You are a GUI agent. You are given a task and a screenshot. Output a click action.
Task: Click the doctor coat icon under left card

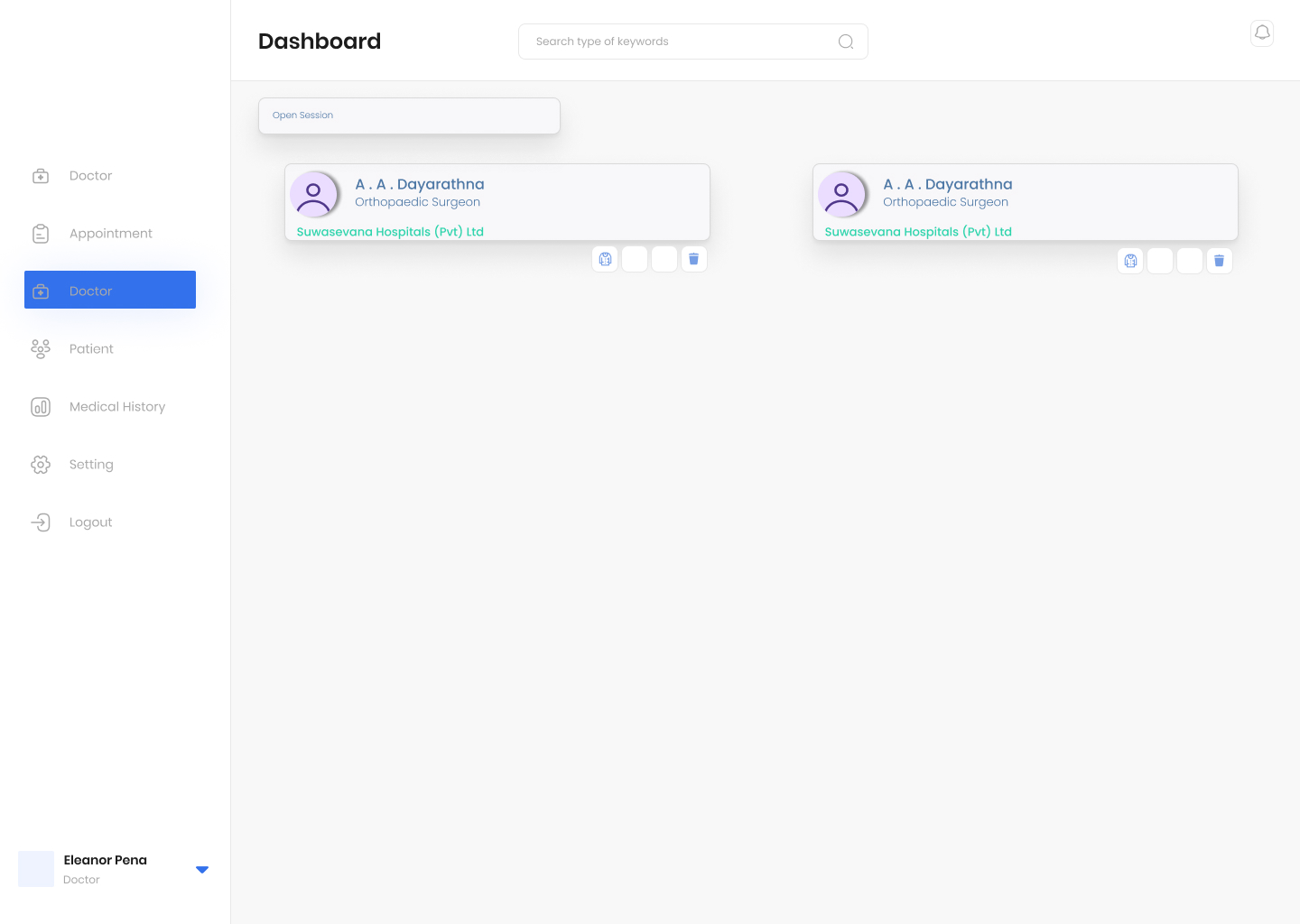(x=605, y=259)
